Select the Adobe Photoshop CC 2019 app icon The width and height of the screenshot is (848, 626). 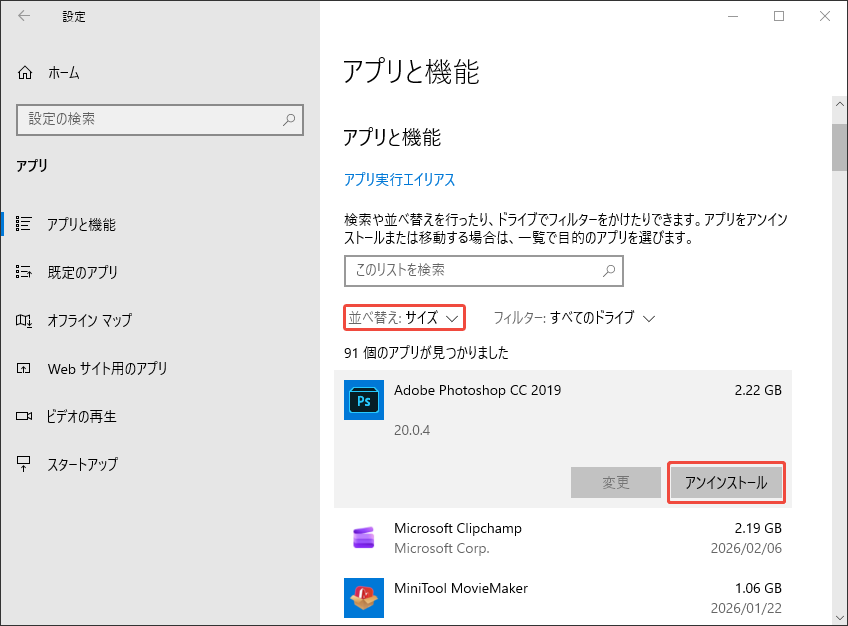coord(364,400)
